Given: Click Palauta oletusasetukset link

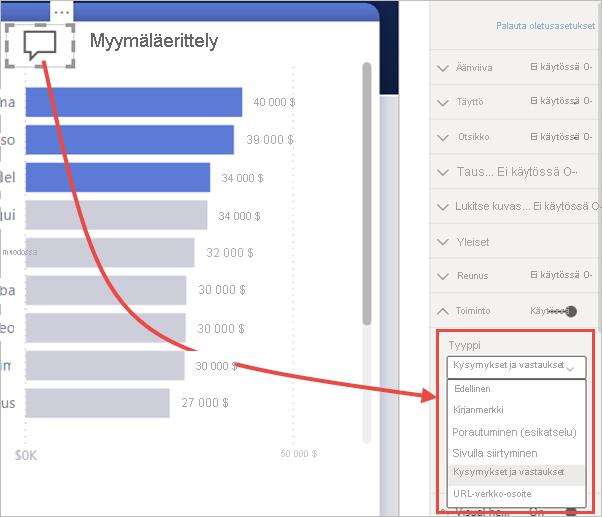Looking at the screenshot, I should (545, 26).
